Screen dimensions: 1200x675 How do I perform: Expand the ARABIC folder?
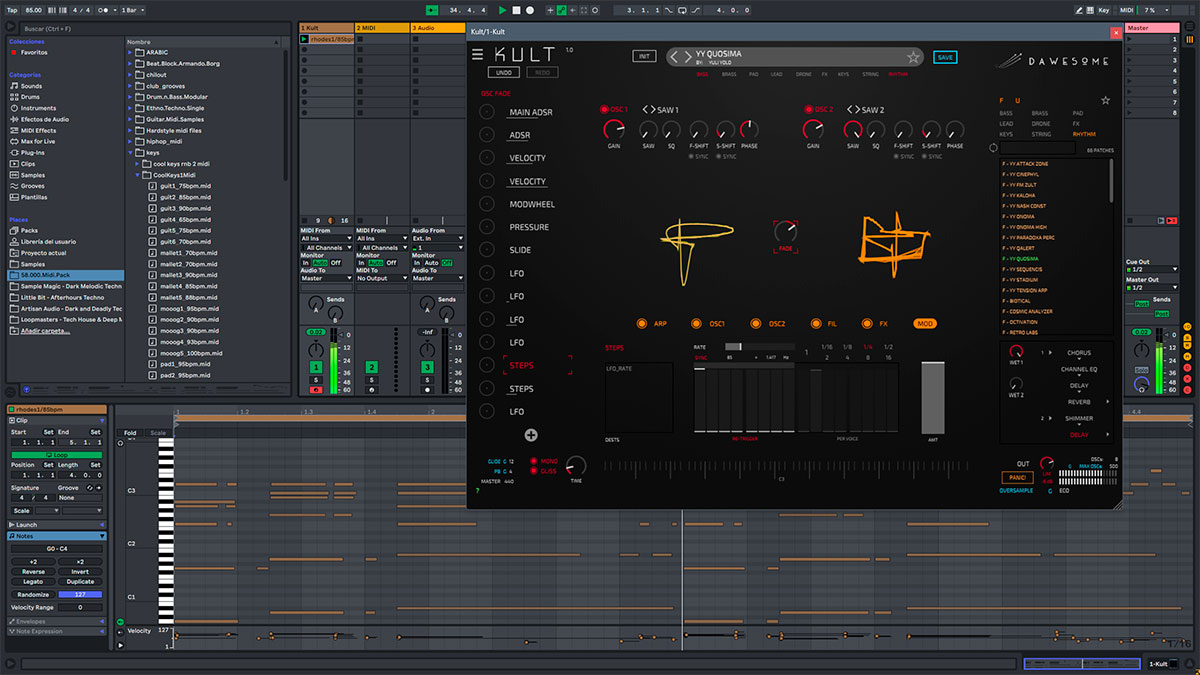pos(130,53)
